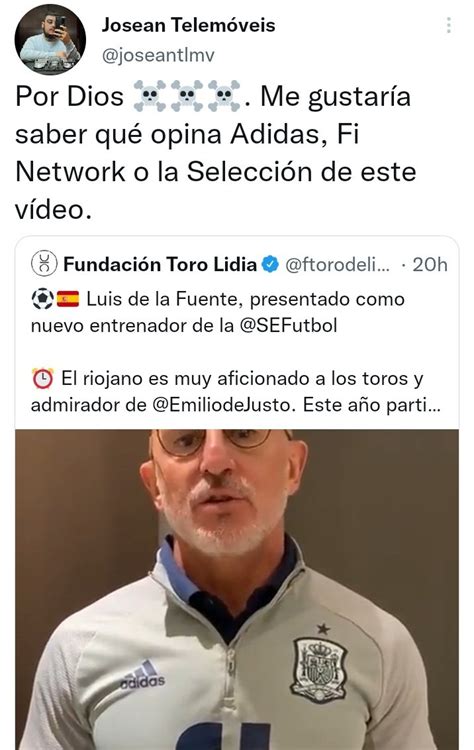This screenshot has height=750, width=474.
Task: Click the red alarm clock emoji
Action: [x=42, y=378]
